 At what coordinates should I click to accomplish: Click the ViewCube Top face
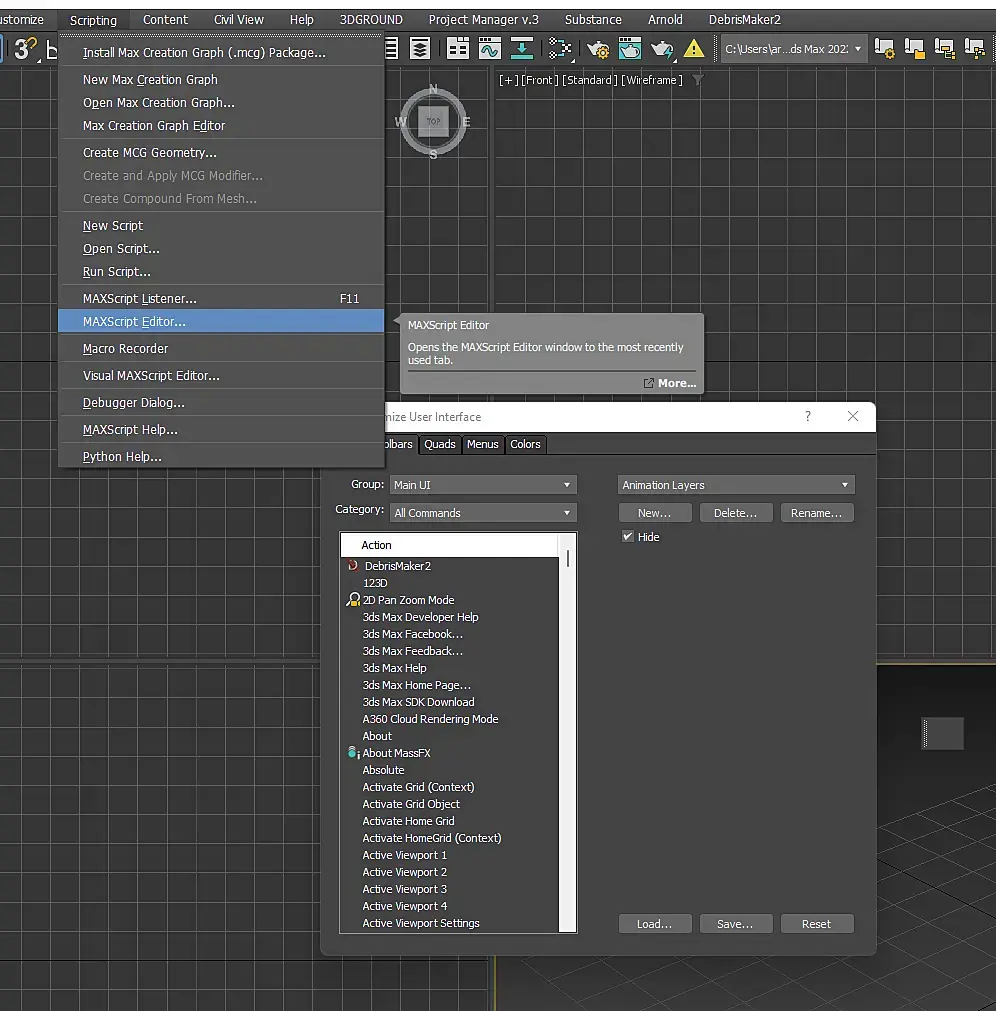[433, 121]
